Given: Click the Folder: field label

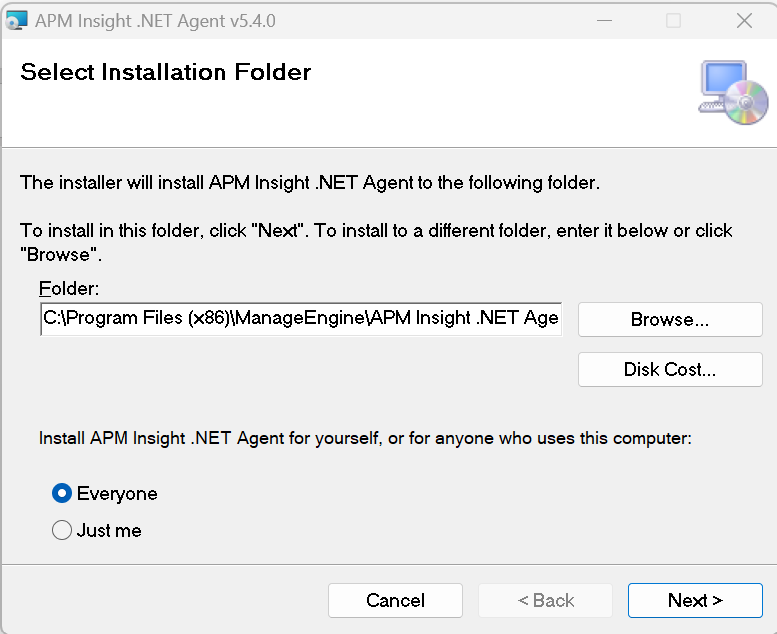Looking at the screenshot, I should point(70,289).
